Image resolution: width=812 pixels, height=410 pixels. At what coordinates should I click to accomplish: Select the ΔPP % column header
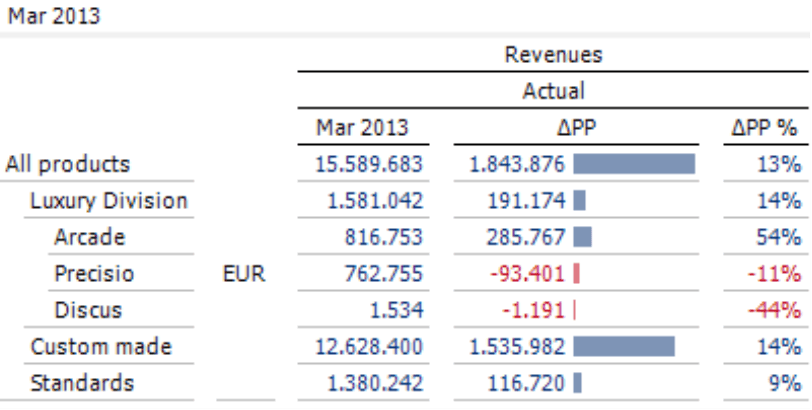(x=765, y=128)
